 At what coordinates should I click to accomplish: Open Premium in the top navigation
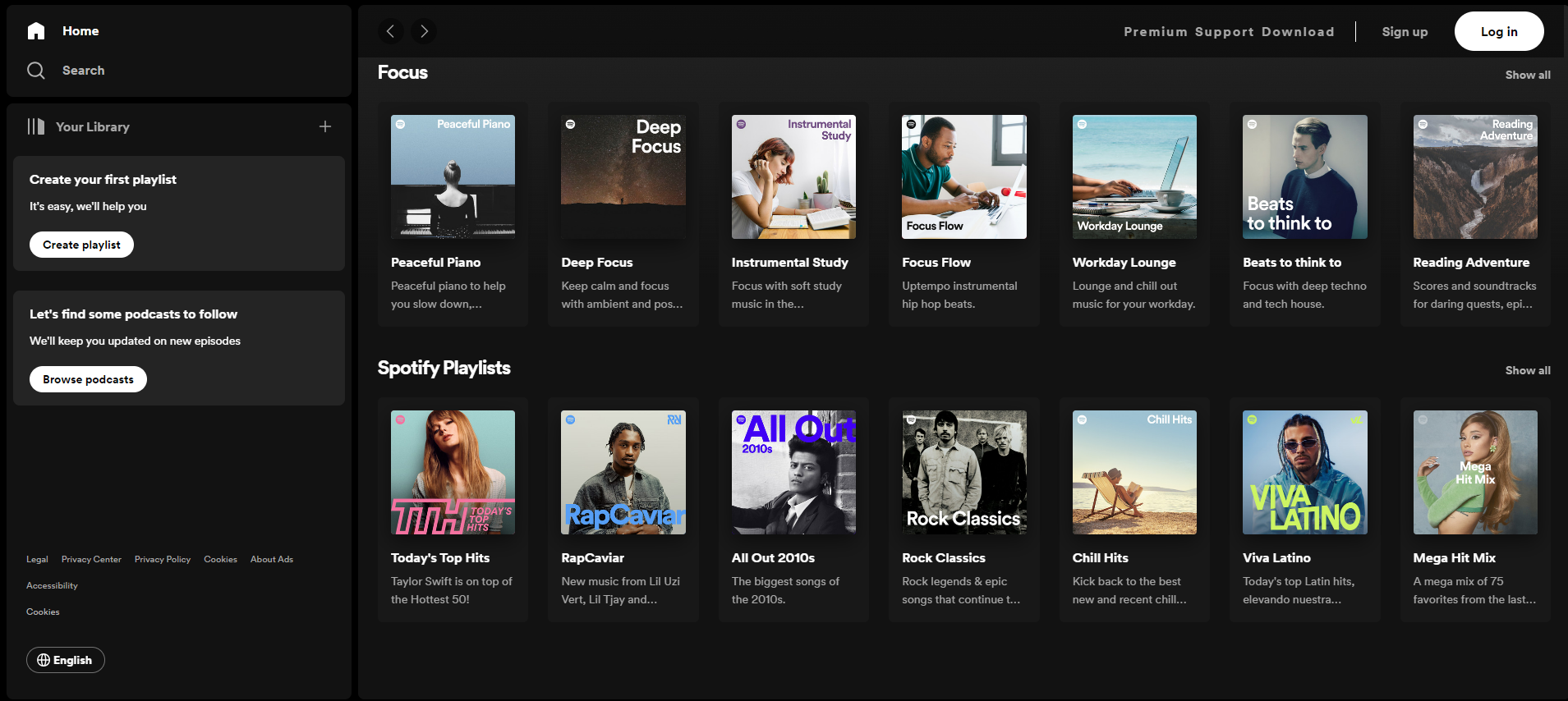click(1156, 32)
